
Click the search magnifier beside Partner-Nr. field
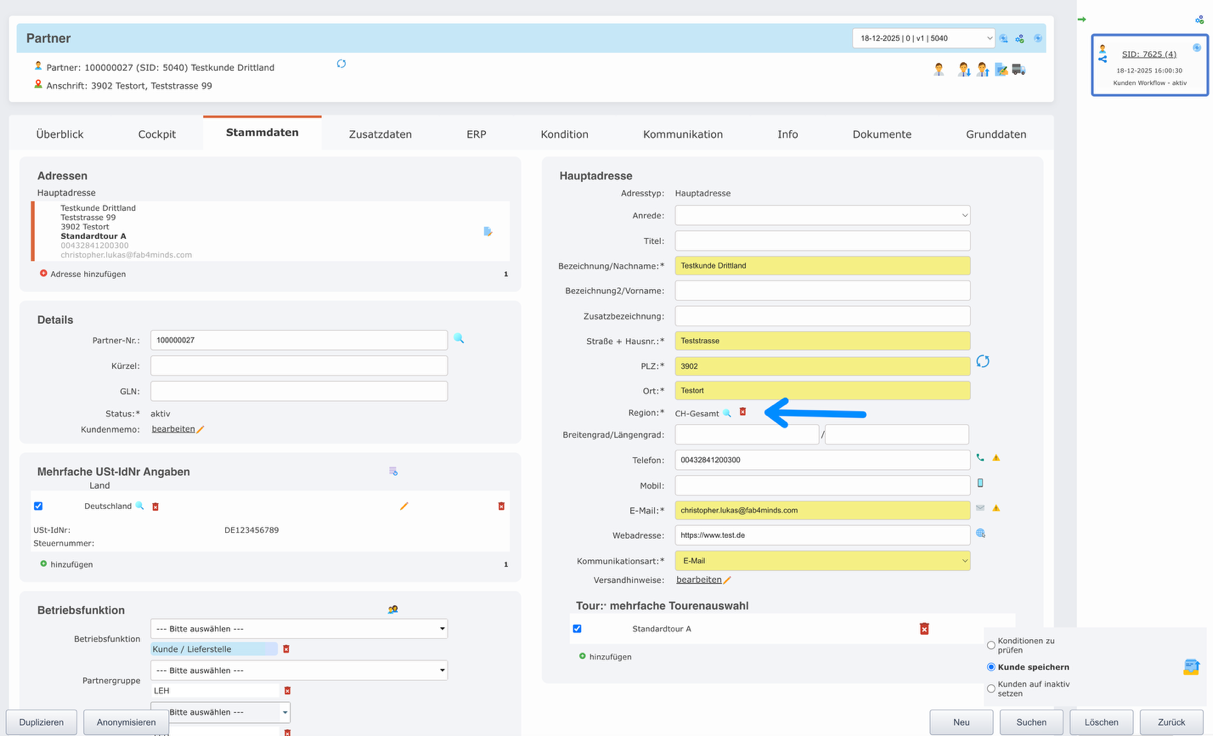pyautogui.click(x=459, y=339)
